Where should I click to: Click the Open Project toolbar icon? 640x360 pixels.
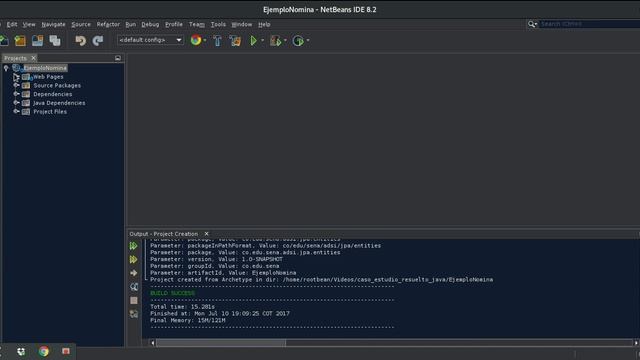coord(37,40)
